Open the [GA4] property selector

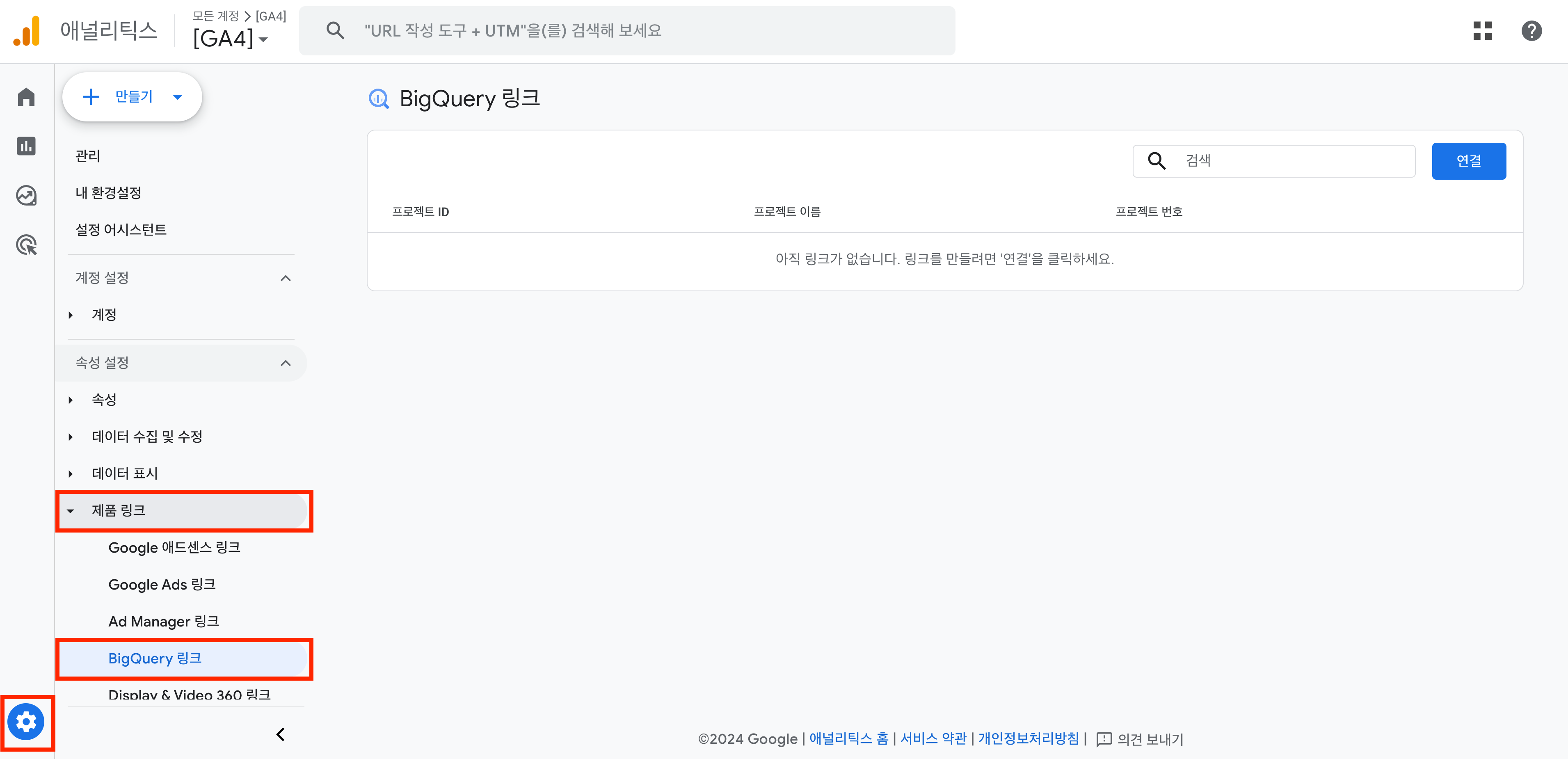click(230, 38)
